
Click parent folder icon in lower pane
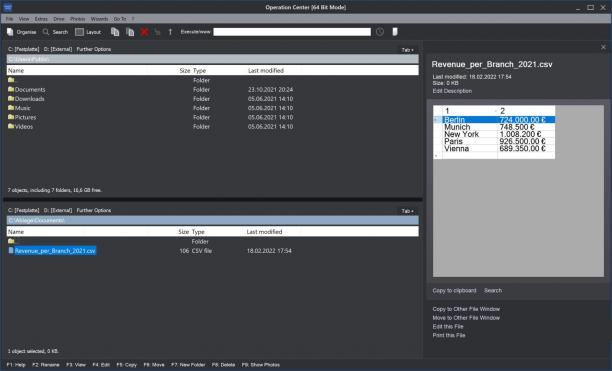(x=11, y=241)
